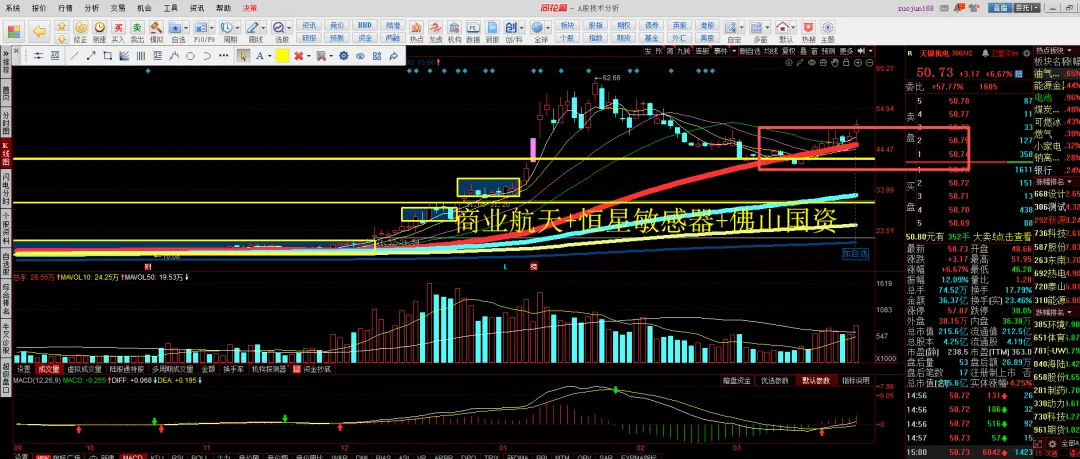Click the 修正 toolbar icon
Screen dimensions: 1080x459
click(x=81, y=31)
